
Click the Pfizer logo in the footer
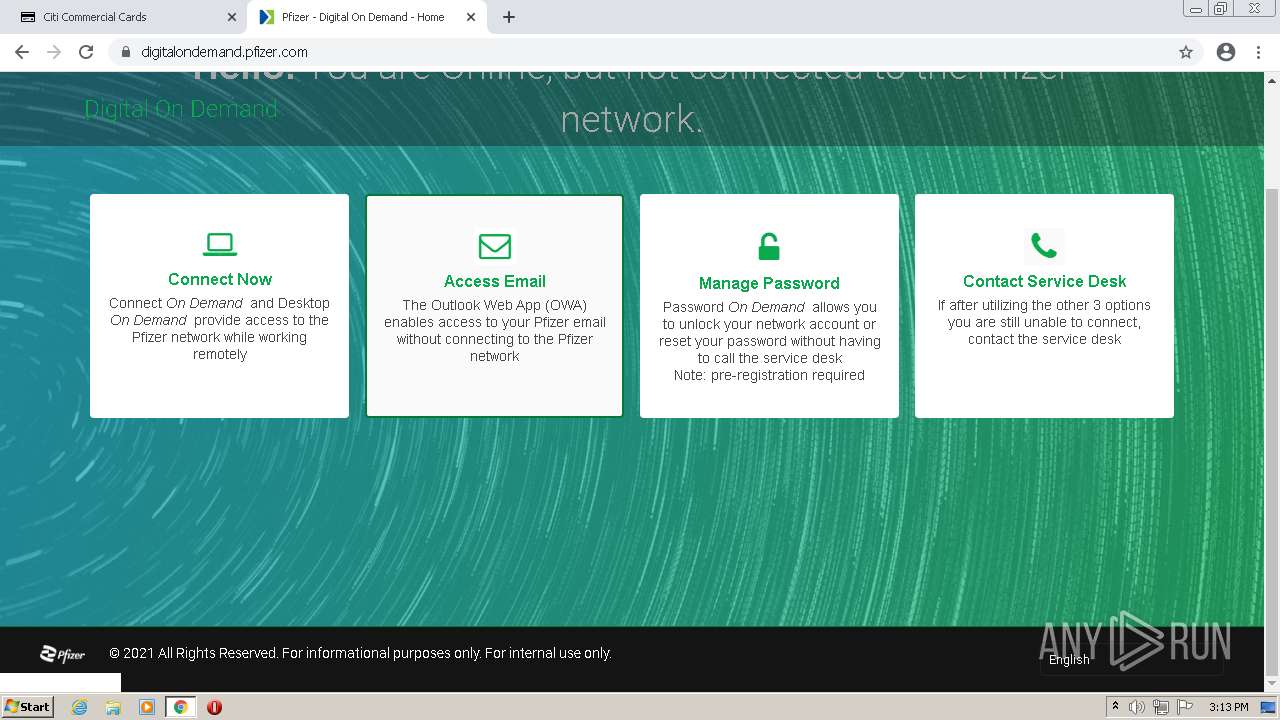62,654
